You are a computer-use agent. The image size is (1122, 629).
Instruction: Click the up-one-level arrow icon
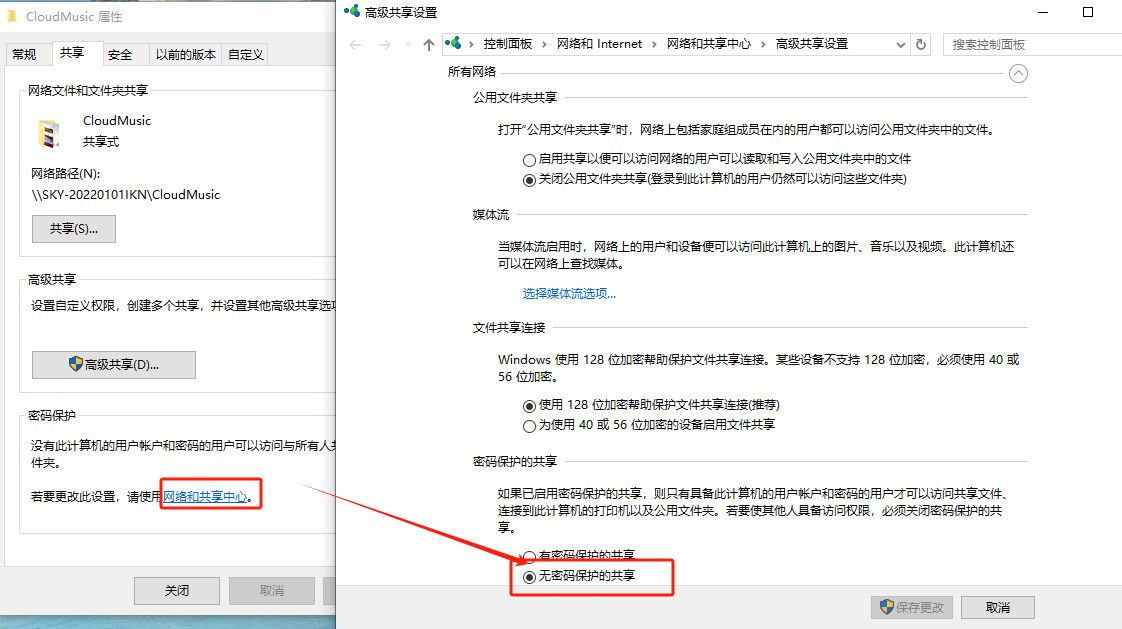429,45
